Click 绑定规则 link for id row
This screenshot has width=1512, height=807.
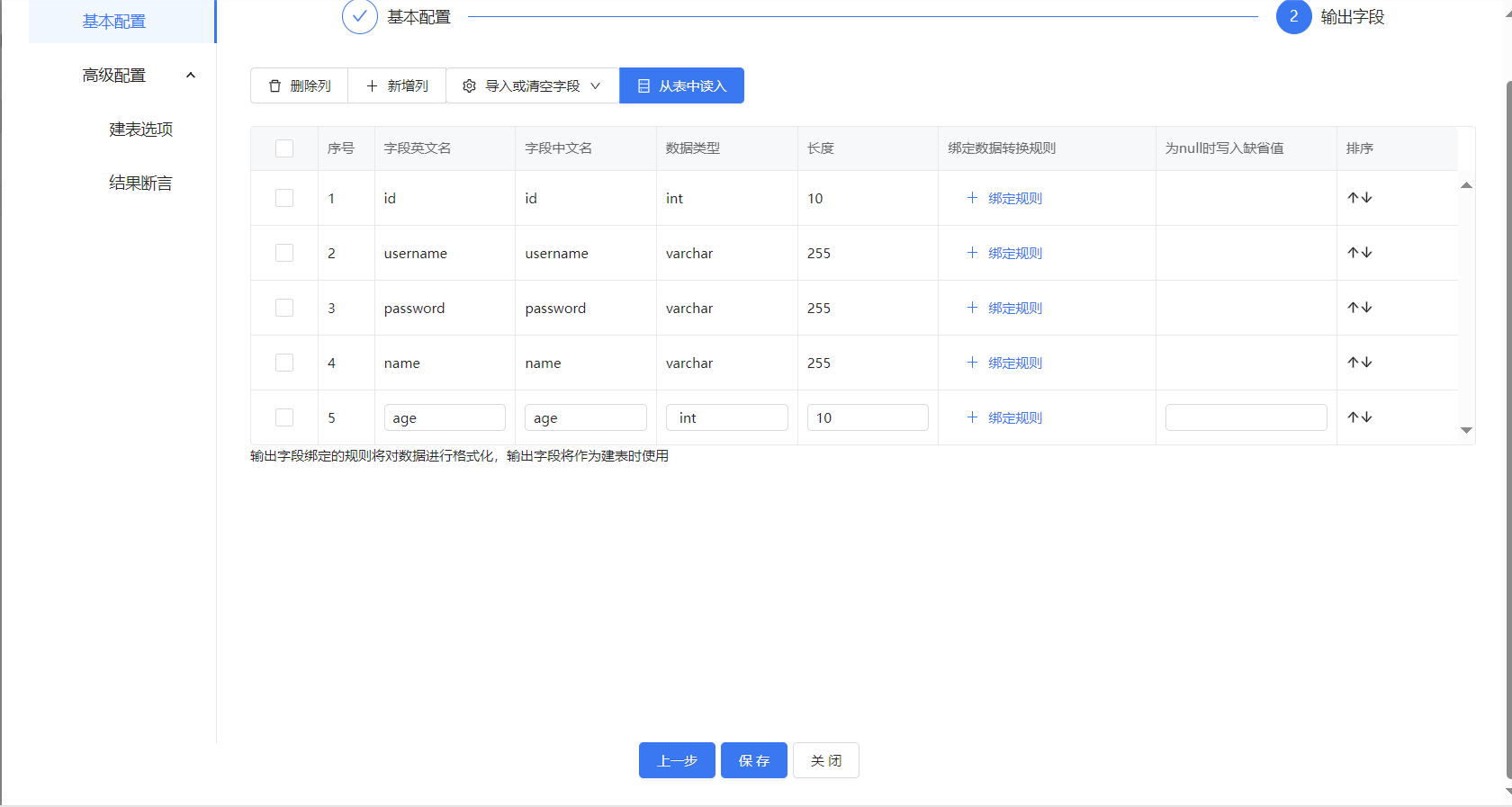pyautogui.click(x=1015, y=198)
